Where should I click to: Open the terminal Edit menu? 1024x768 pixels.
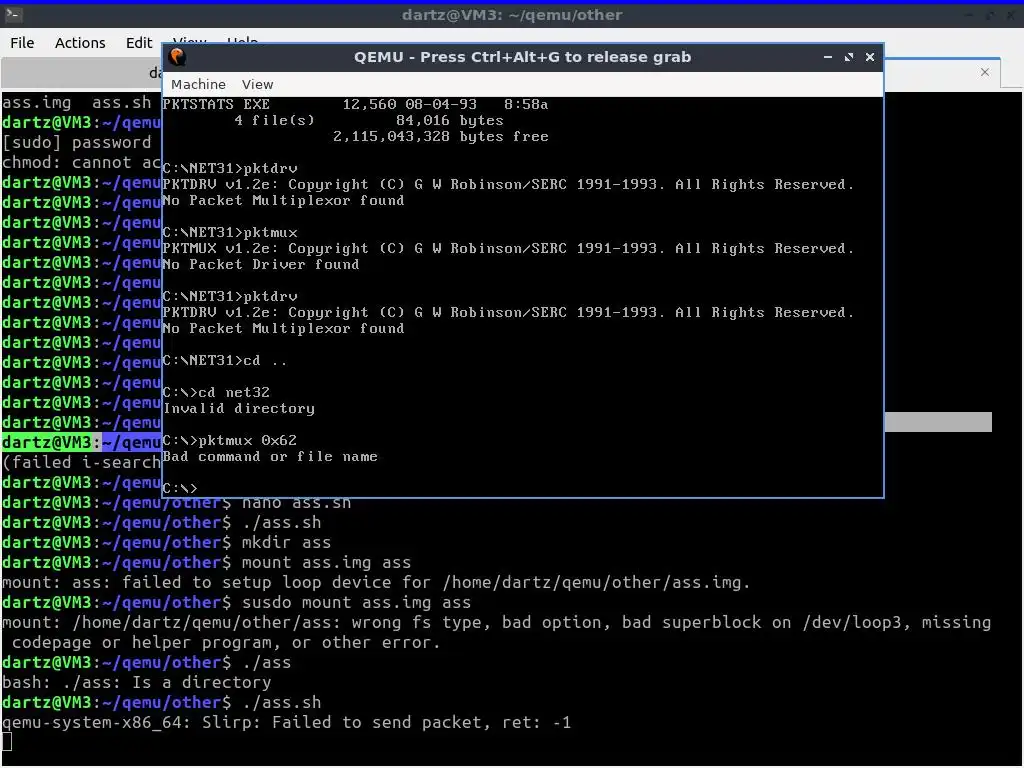coord(138,42)
